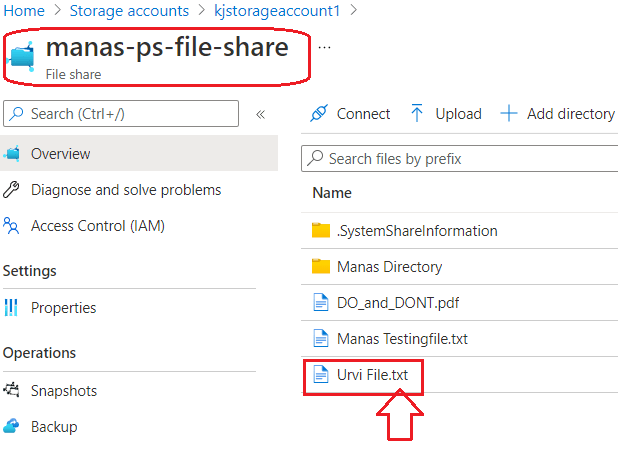618x454 pixels.
Task: Click the Properties bars icon
Action: 11,307
